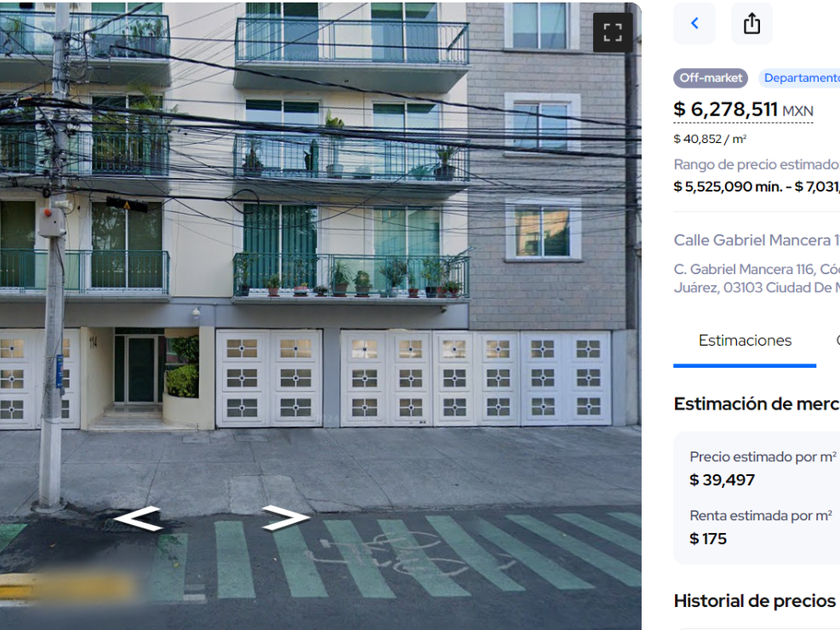
Task: Click the Estimación de mercado heading
Action: (x=756, y=404)
